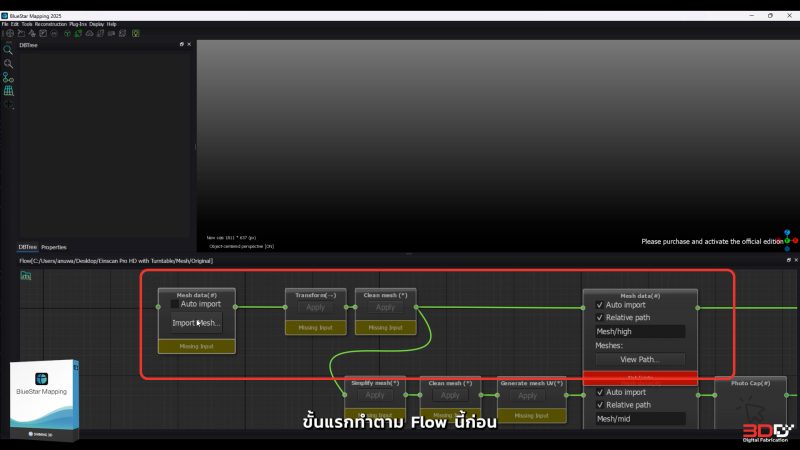Select the Photo Cap(#) node header

click(x=751, y=383)
